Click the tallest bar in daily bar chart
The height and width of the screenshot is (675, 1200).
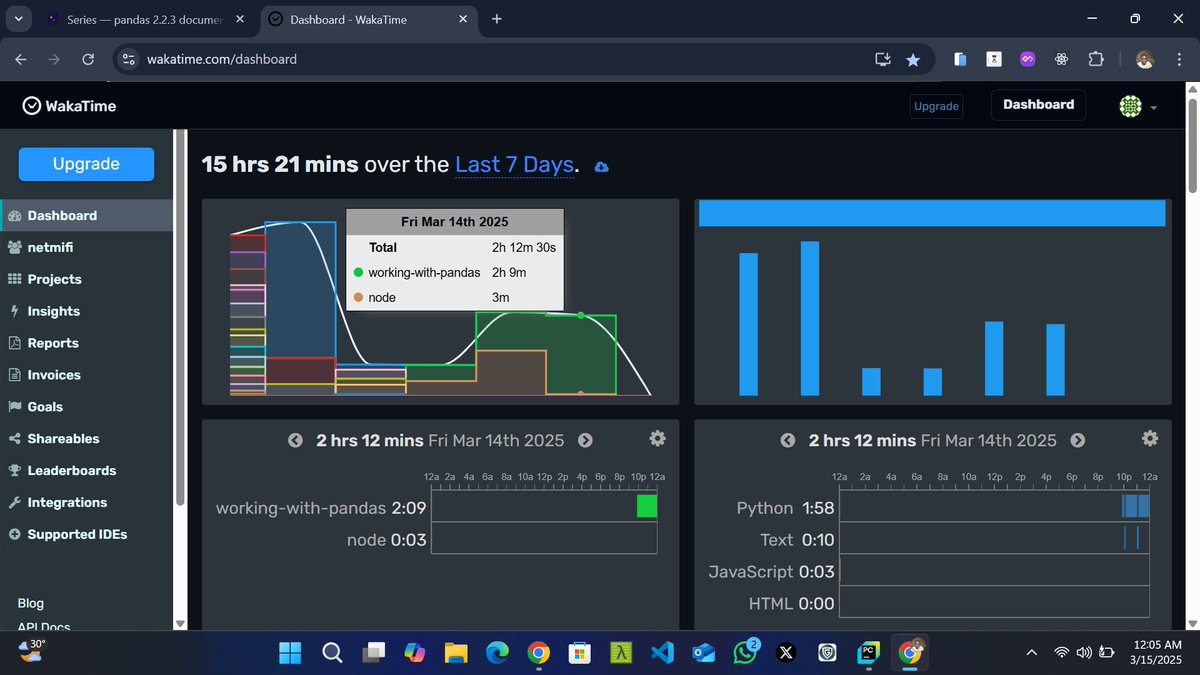coord(810,318)
